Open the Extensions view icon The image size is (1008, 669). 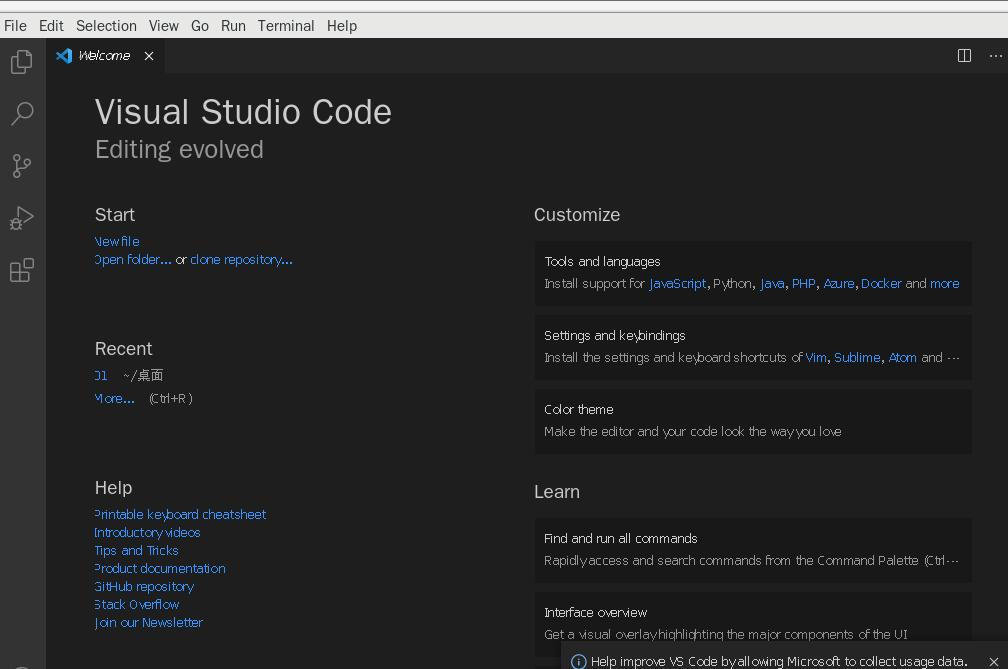[x=22, y=270]
